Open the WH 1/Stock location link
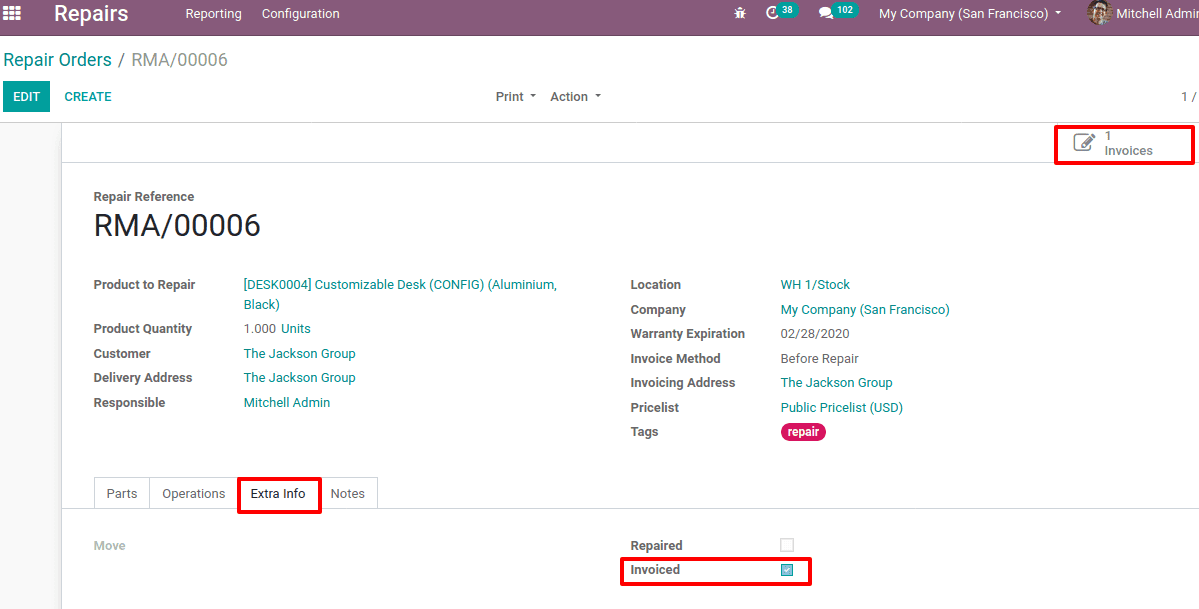The image size is (1199, 609). [x=815, y=285]
